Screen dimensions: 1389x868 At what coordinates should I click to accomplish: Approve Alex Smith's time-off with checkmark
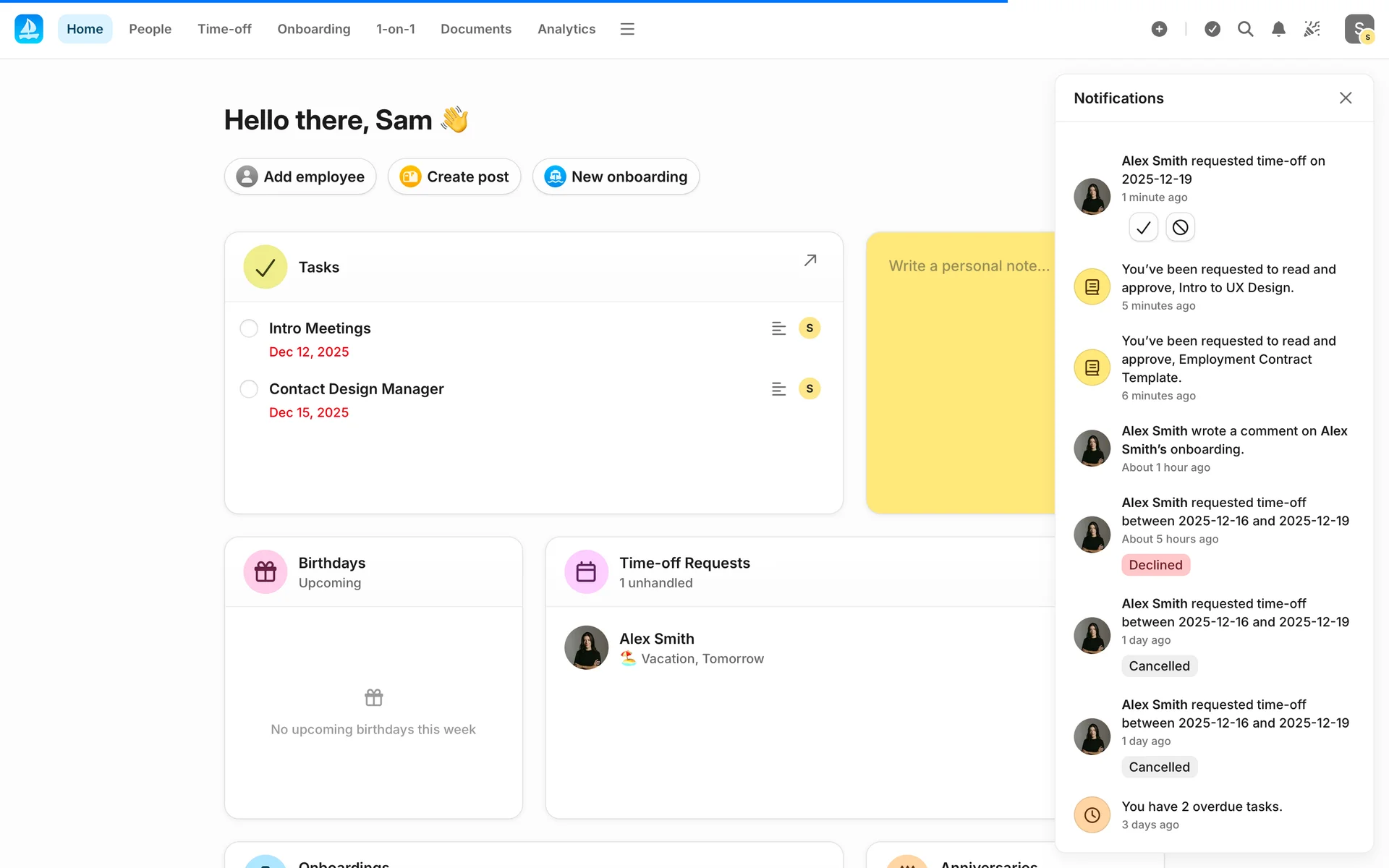tap(1143, 228)
